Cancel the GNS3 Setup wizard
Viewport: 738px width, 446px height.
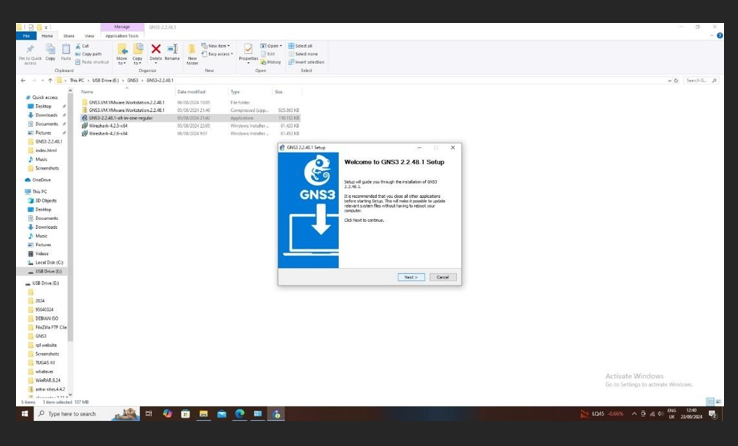pyautogui.click(x=443, y=277)
